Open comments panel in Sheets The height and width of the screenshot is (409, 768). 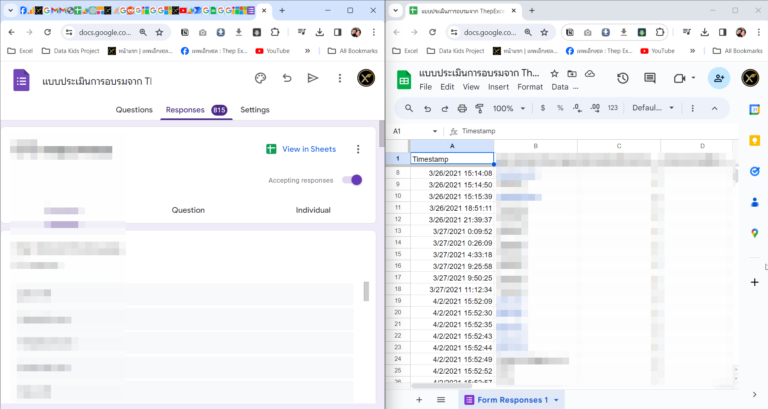click(650, 78)
